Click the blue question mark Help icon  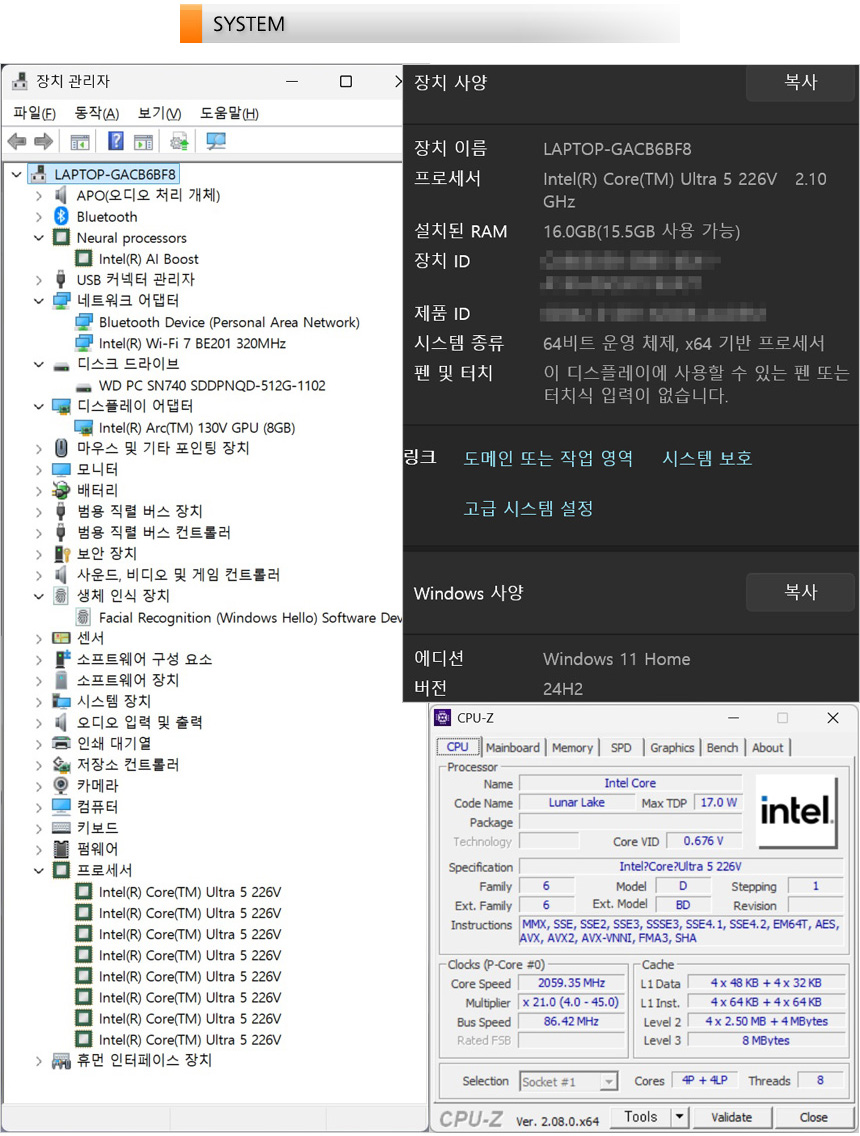point(116,142)
